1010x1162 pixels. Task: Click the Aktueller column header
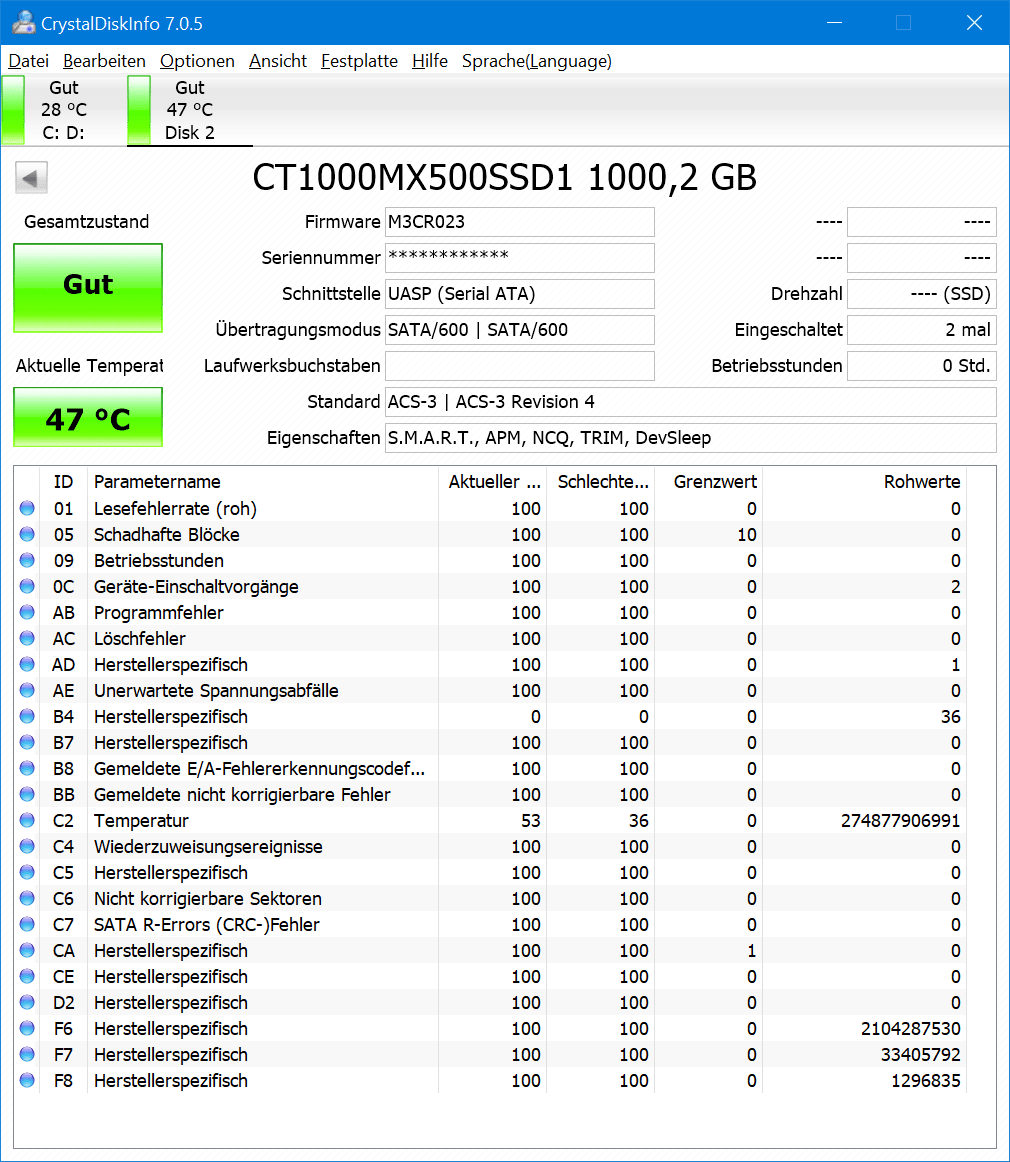click(492, 482)
